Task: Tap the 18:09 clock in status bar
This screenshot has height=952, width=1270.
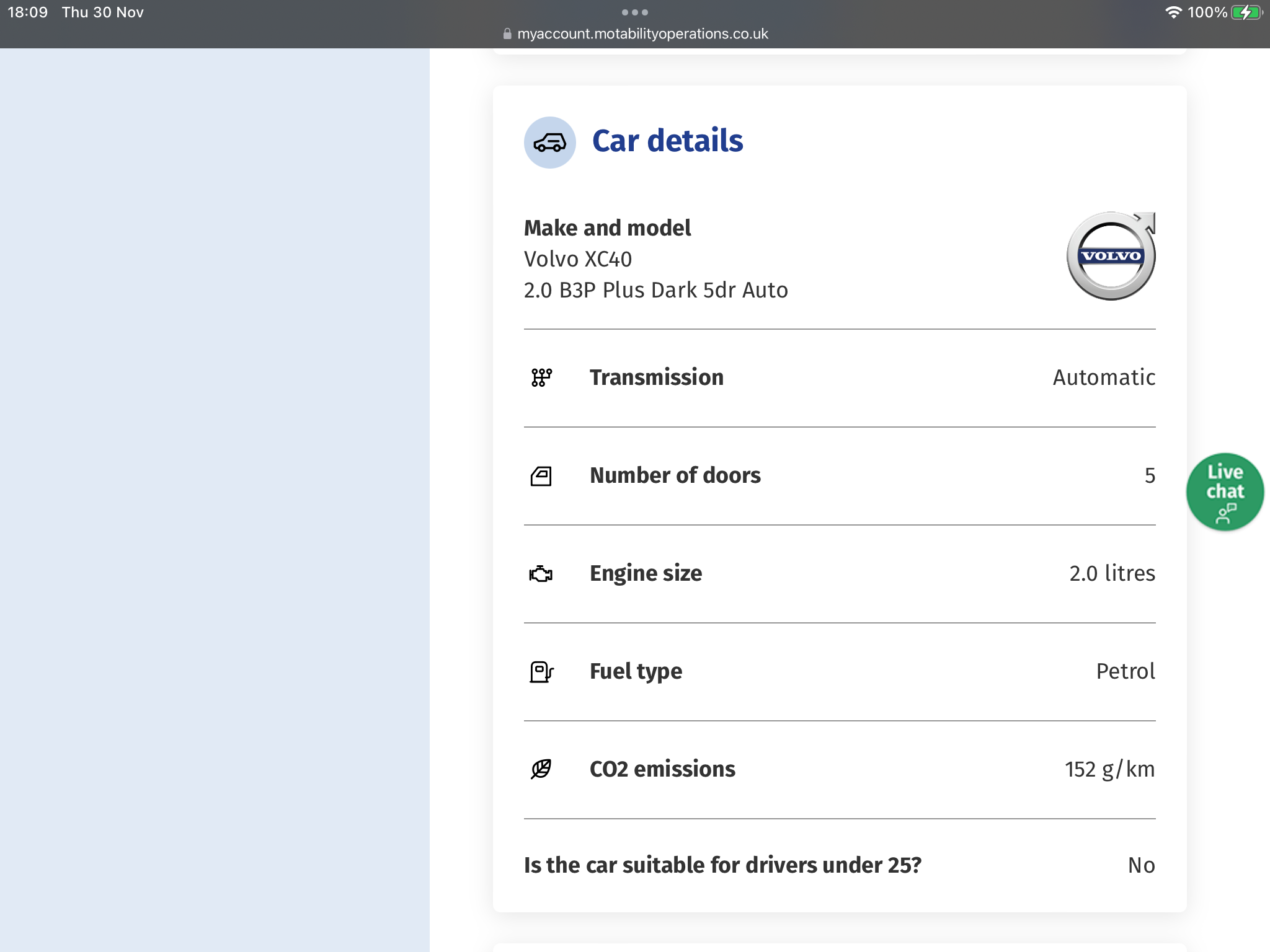Action: point(28,12)
